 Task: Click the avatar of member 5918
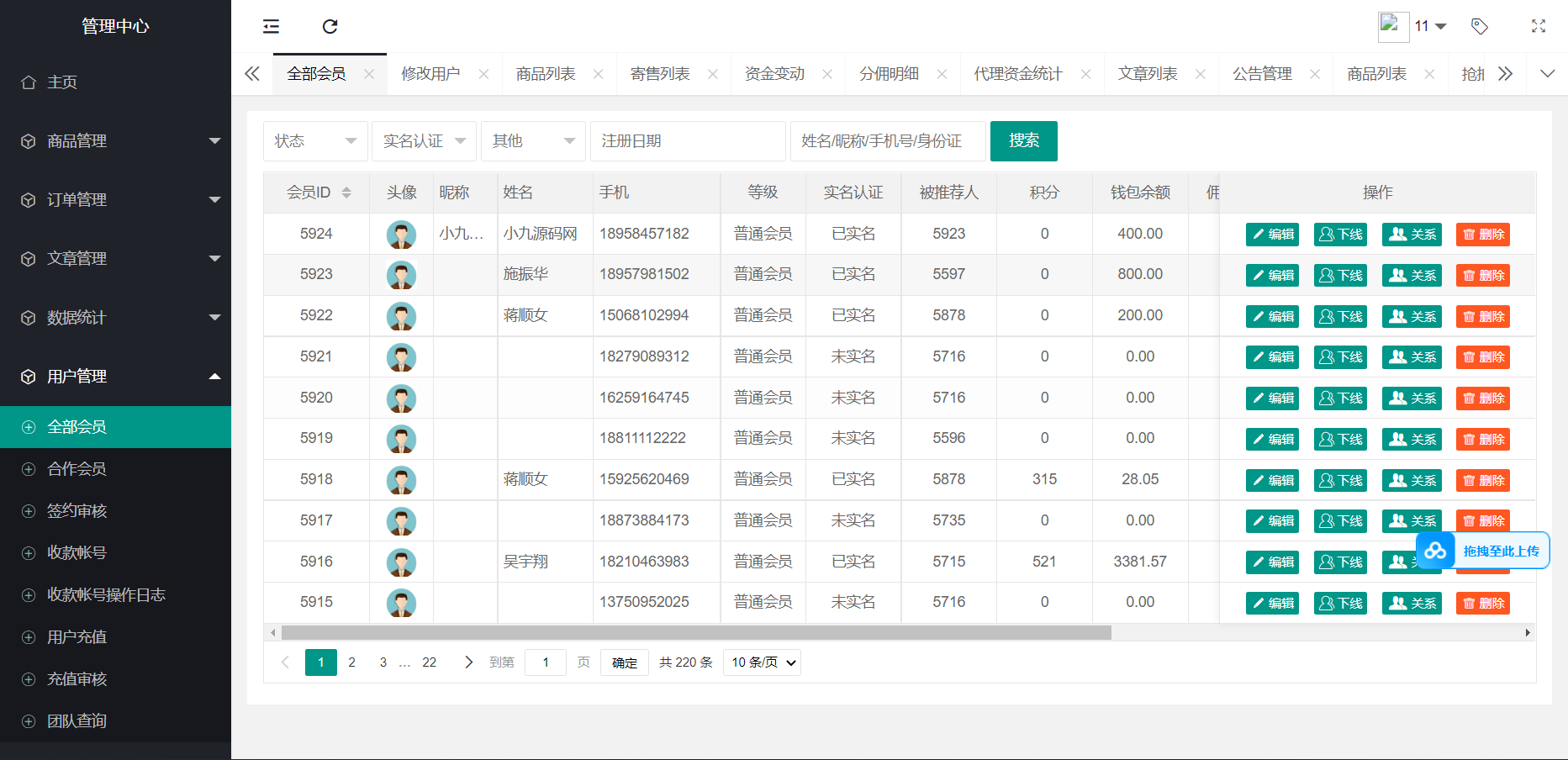click(x=401, y=480)
